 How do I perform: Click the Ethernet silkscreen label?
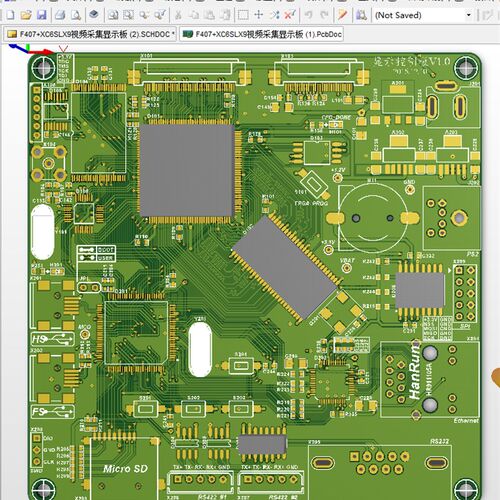click(466, 421)
